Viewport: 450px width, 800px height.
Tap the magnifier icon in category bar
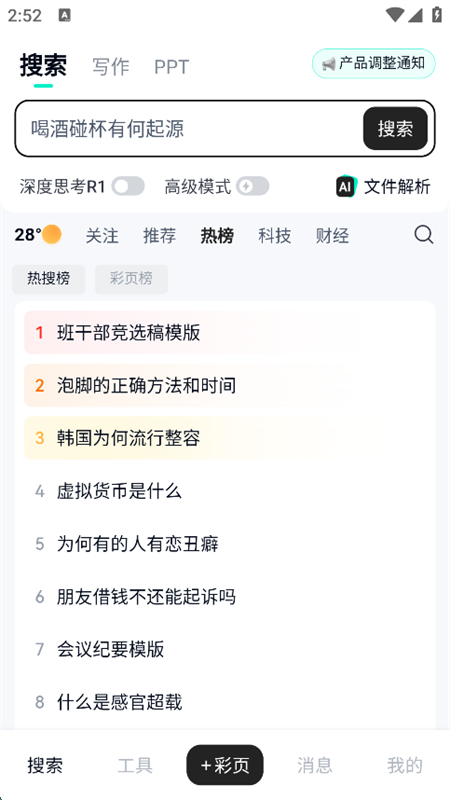pyautogui.click(x=423, y=235)
